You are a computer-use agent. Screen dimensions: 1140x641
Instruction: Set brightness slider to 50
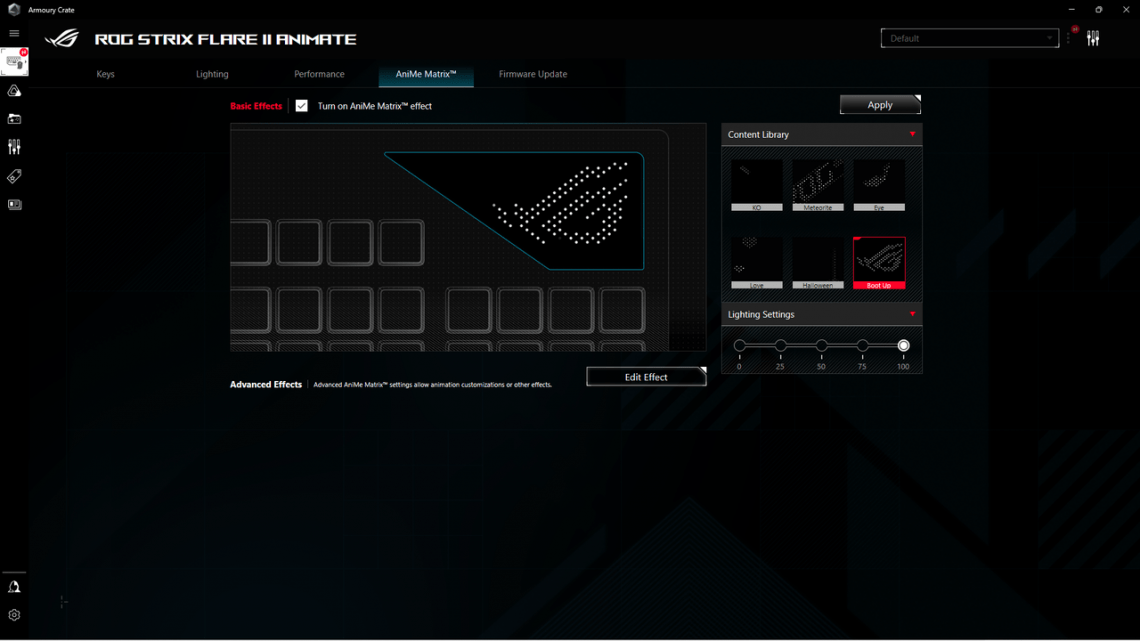coord(821,345)
